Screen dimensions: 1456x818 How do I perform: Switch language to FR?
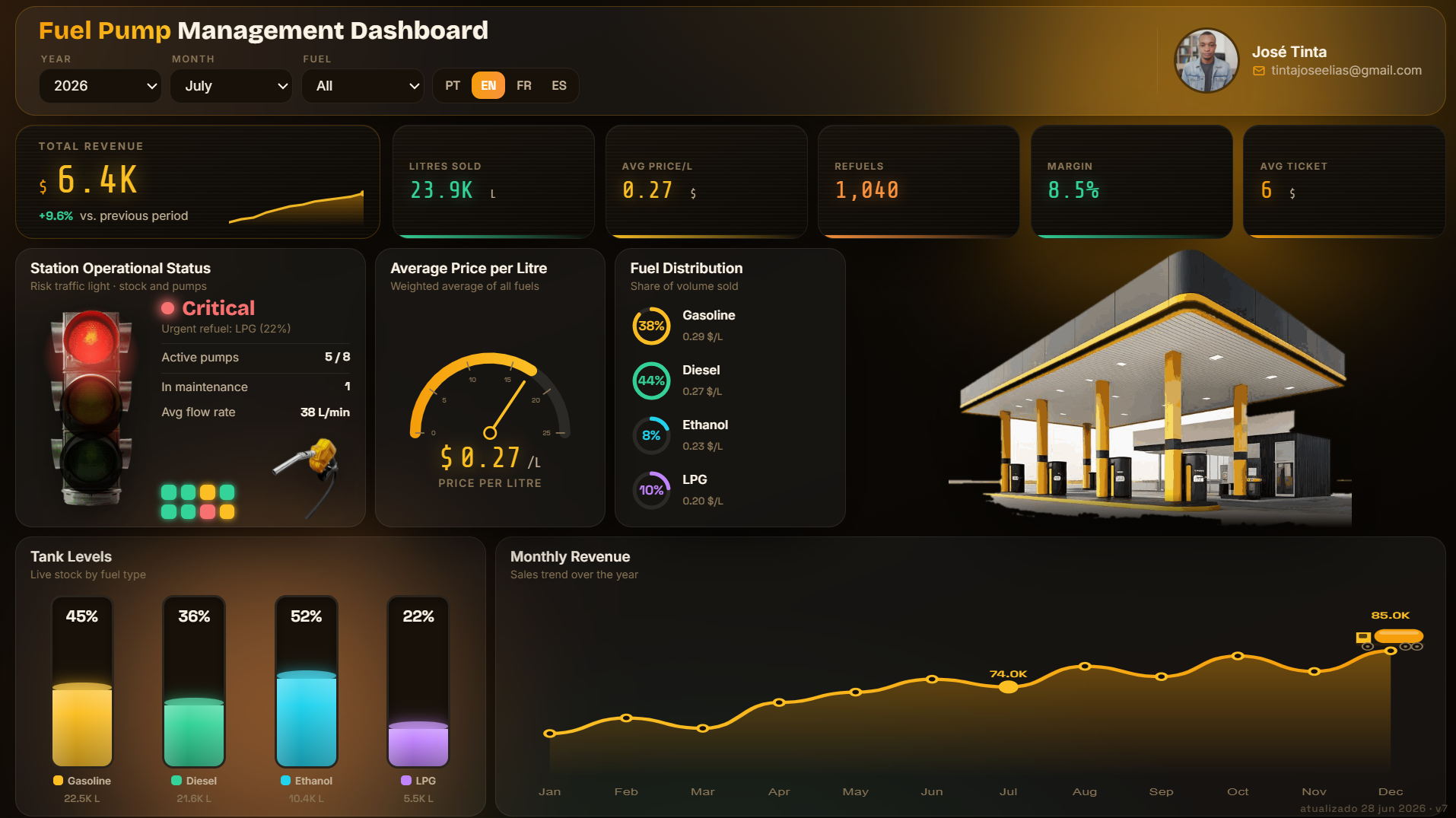point(524,86)
